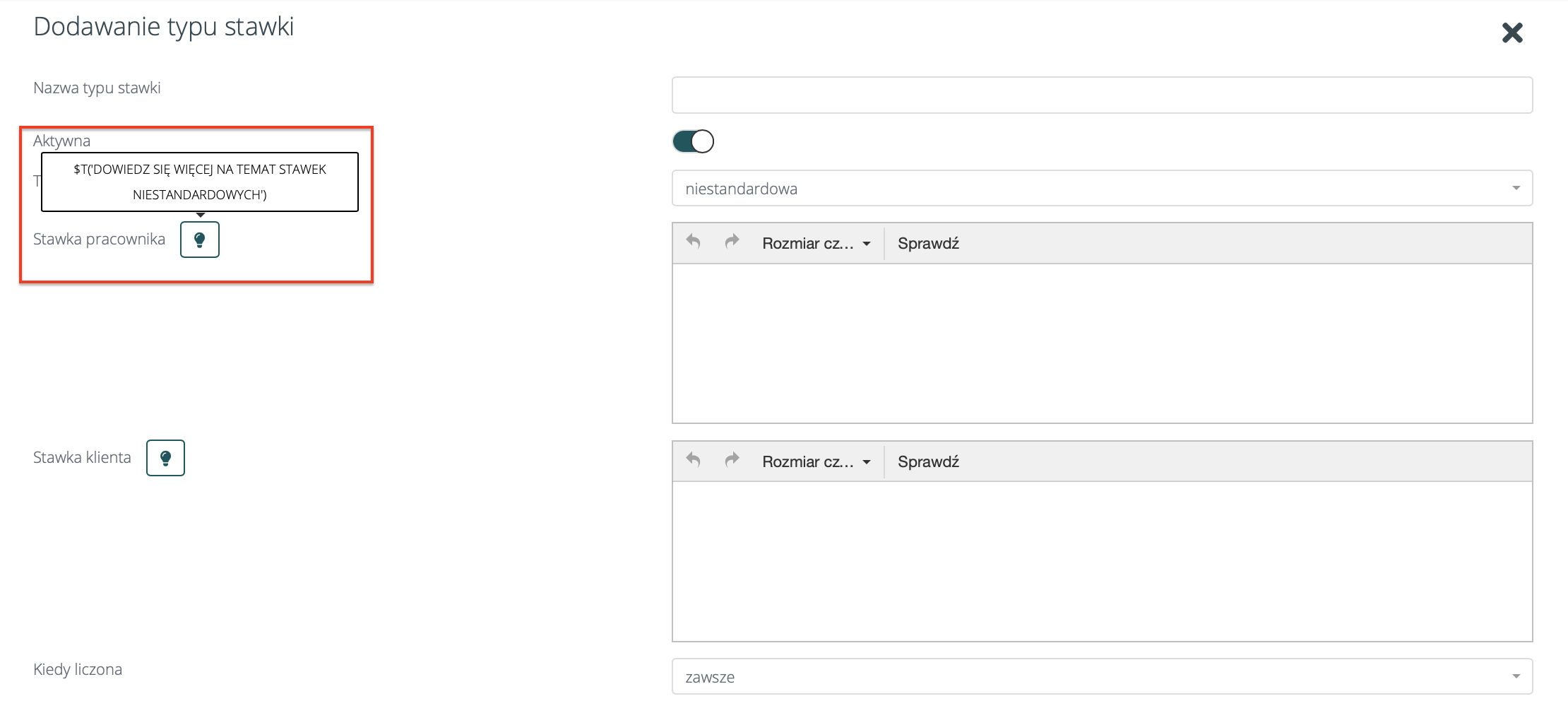
Task: Redo in the Stawka klienta editor
Action: coord(732,461)
